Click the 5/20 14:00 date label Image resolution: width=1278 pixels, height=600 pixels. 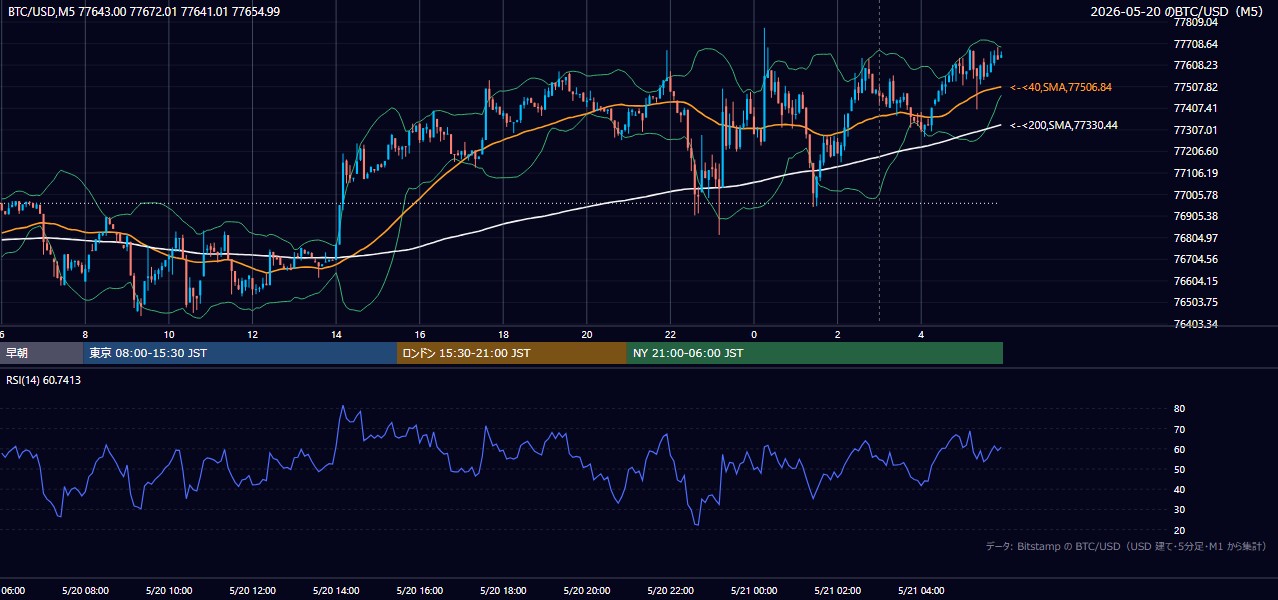click(336, 591)
